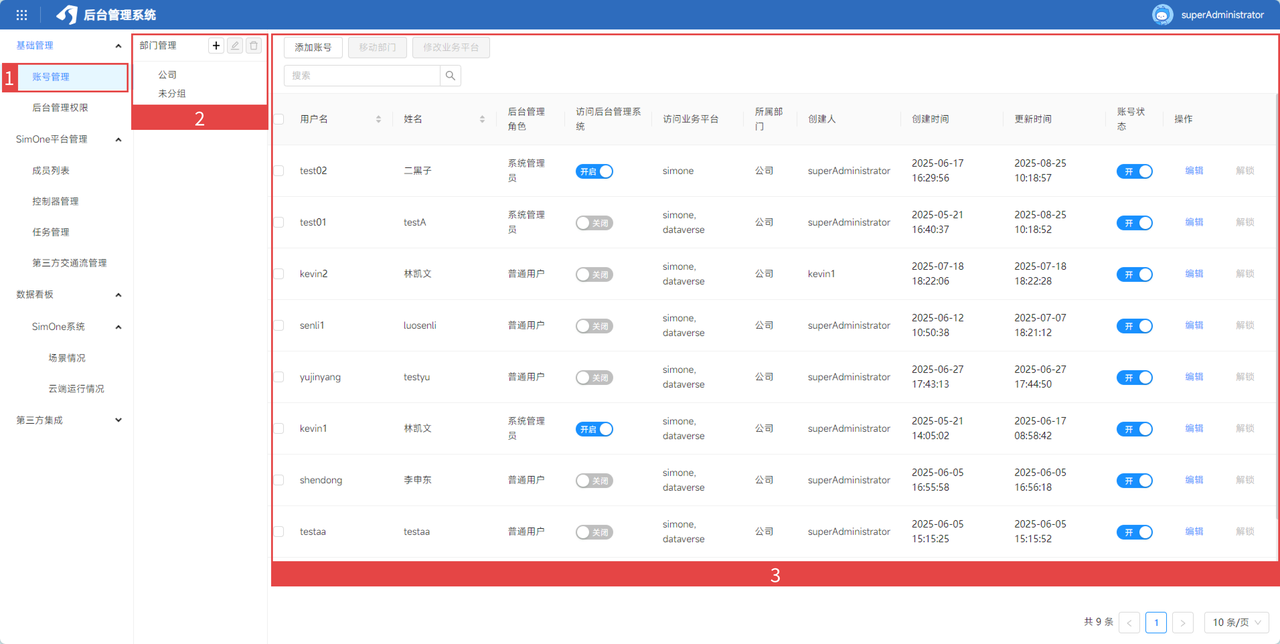Toggle backend access switch for test02

click(x=594, y=171)
